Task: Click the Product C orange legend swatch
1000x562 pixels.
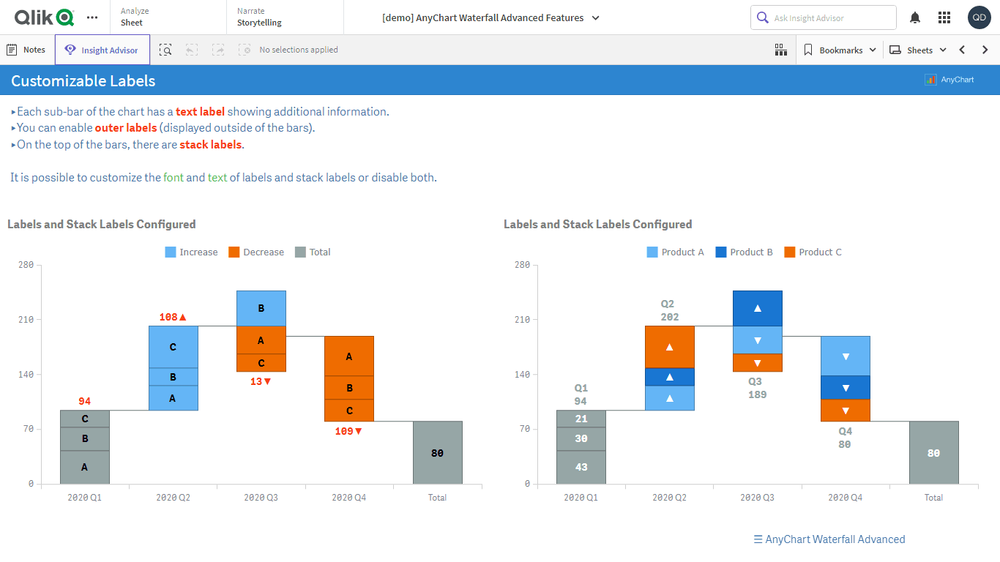Action: coord(790,252)
